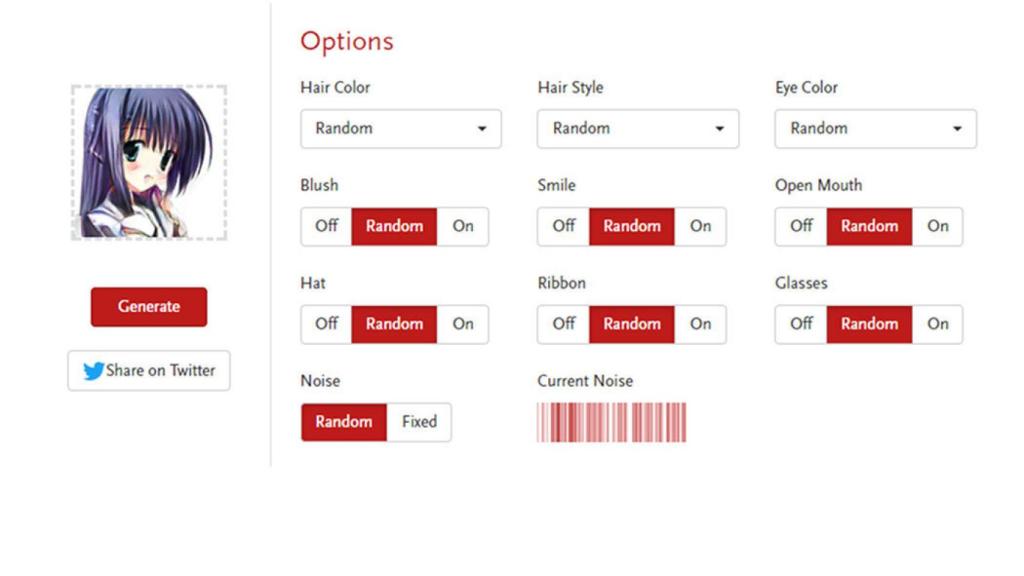Set Glasses to Off

click(801, 324)
